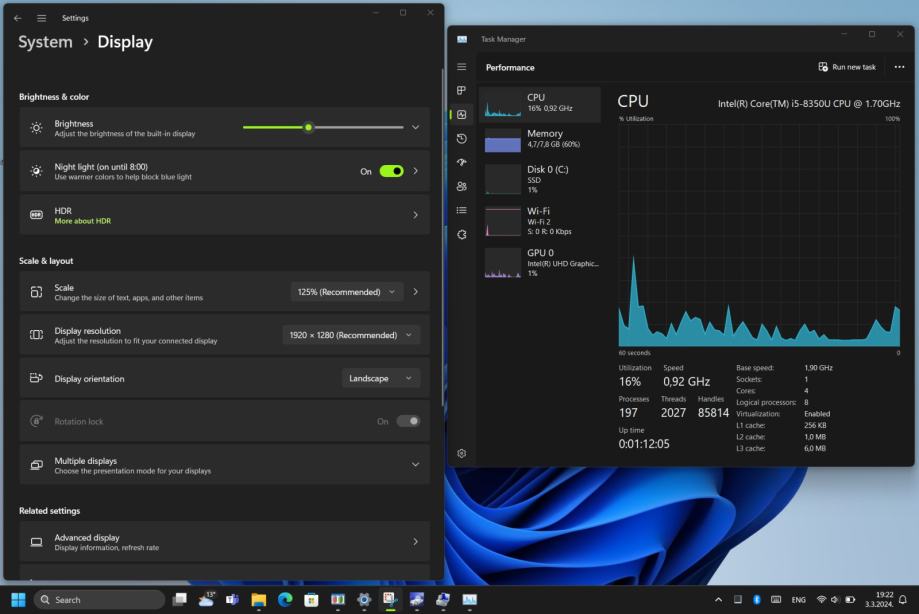The image size is (919, 614).
Task: Open the Users page icon in Task Manager
Action: pyautogui.click(x=462, y=186)
